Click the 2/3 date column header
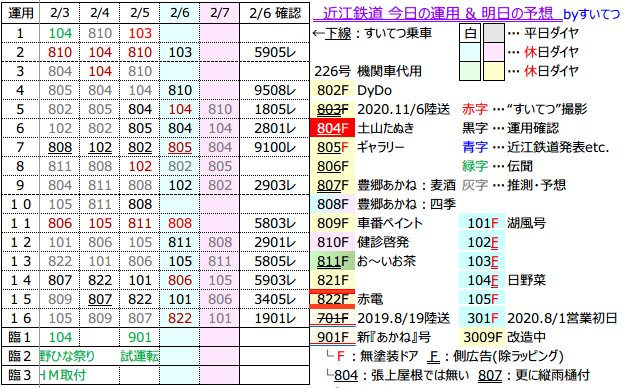 click(60, 13)
